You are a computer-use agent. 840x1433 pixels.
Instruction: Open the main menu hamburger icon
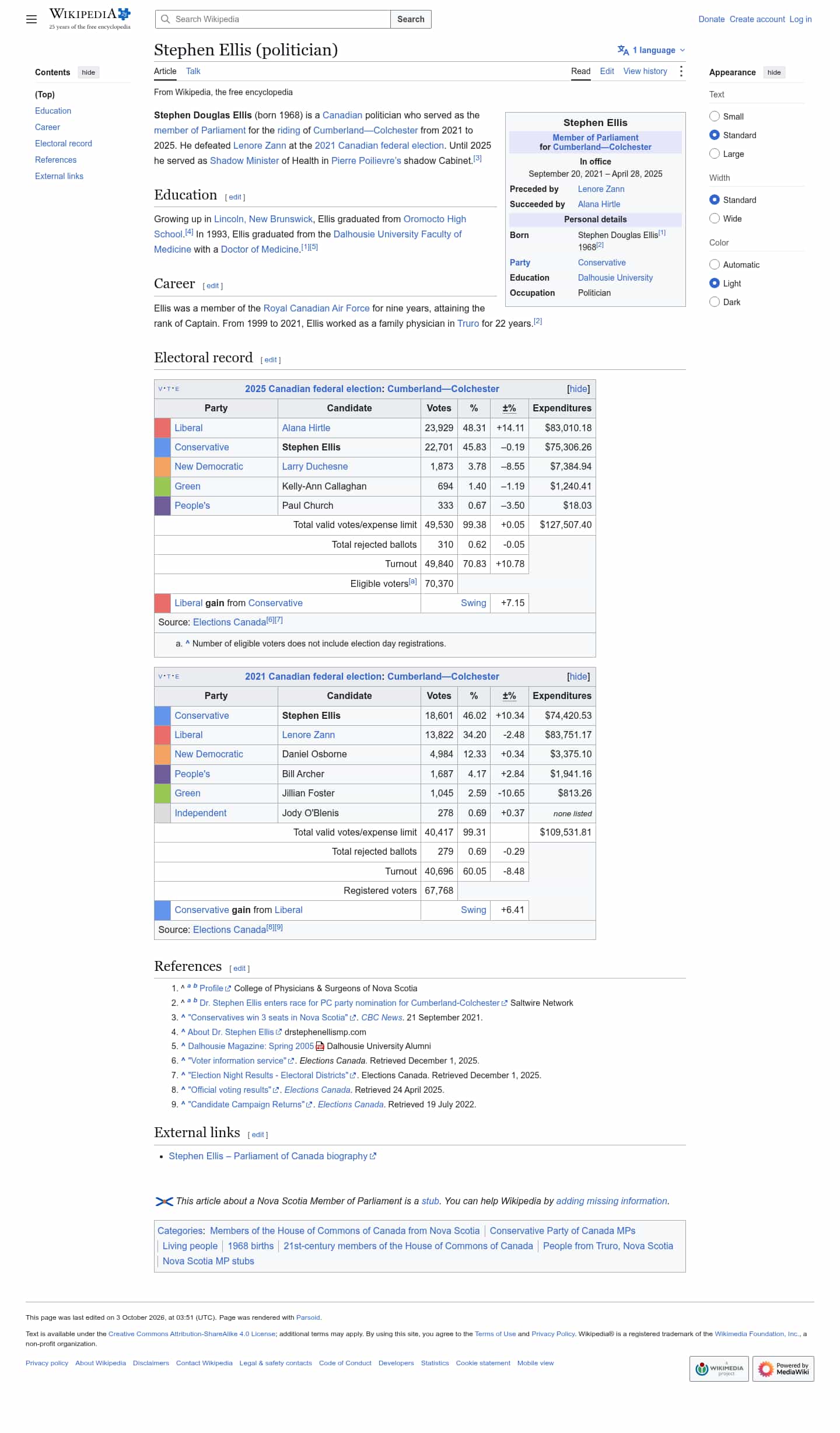(32, 19)
